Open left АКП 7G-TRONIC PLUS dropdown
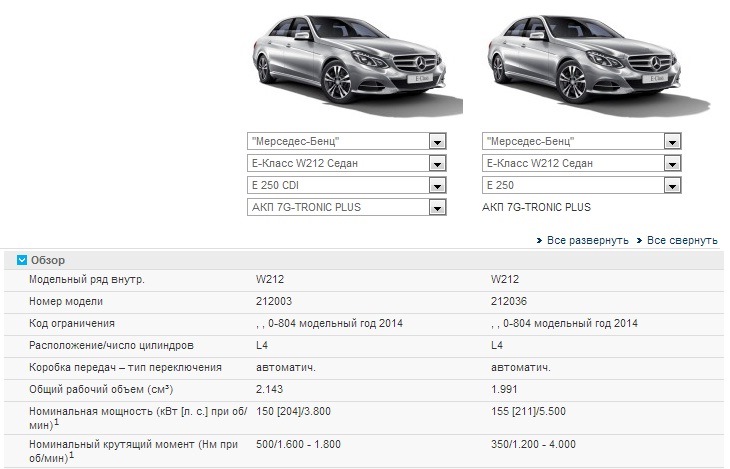 [346, 207]
